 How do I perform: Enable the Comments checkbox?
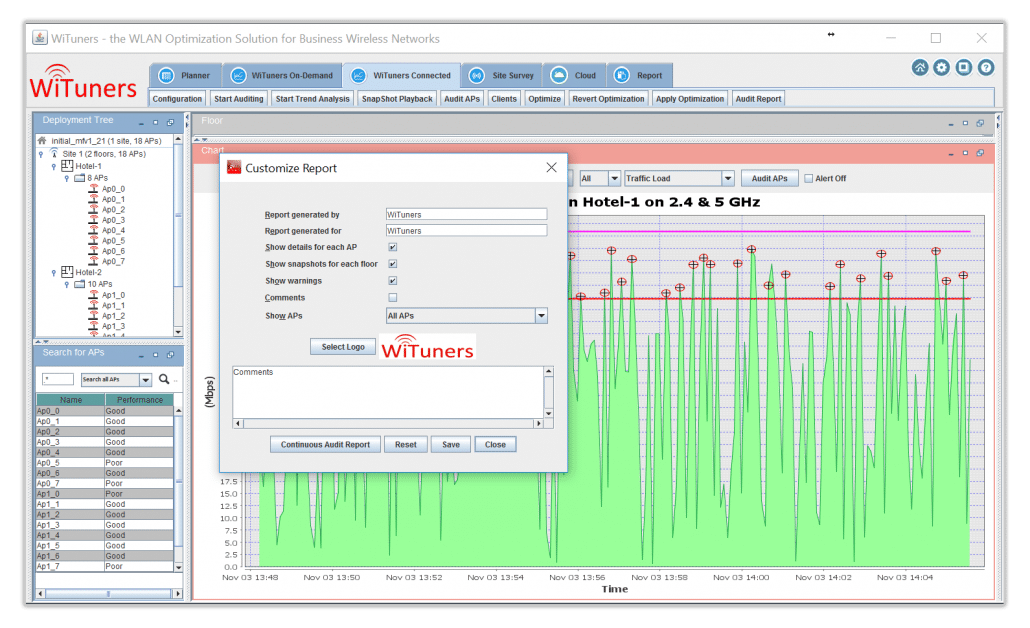[393, 298]
